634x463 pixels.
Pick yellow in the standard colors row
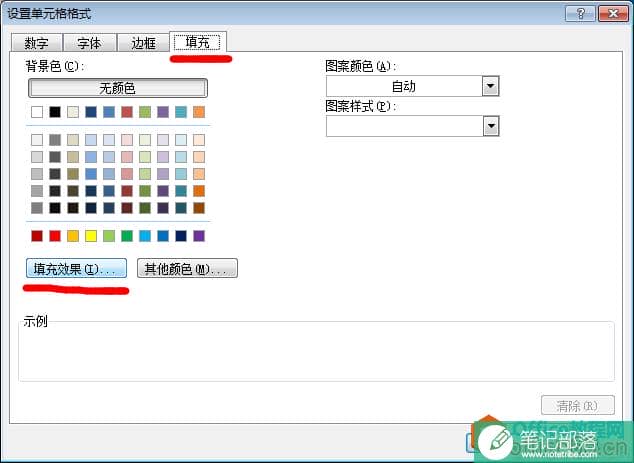coord(91,236)
